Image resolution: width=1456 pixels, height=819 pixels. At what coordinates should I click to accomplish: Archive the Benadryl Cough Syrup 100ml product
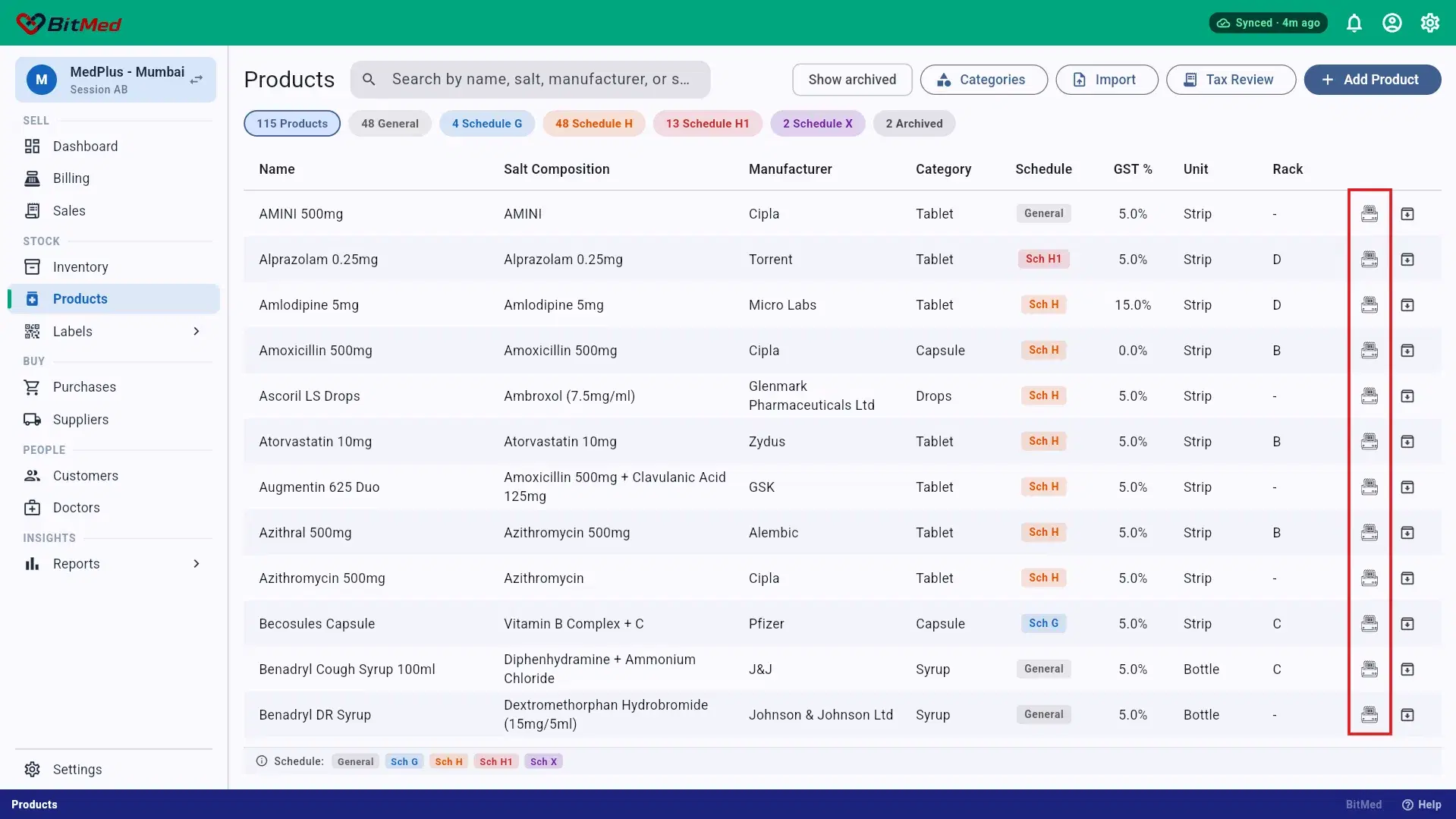pos(1407,669)
